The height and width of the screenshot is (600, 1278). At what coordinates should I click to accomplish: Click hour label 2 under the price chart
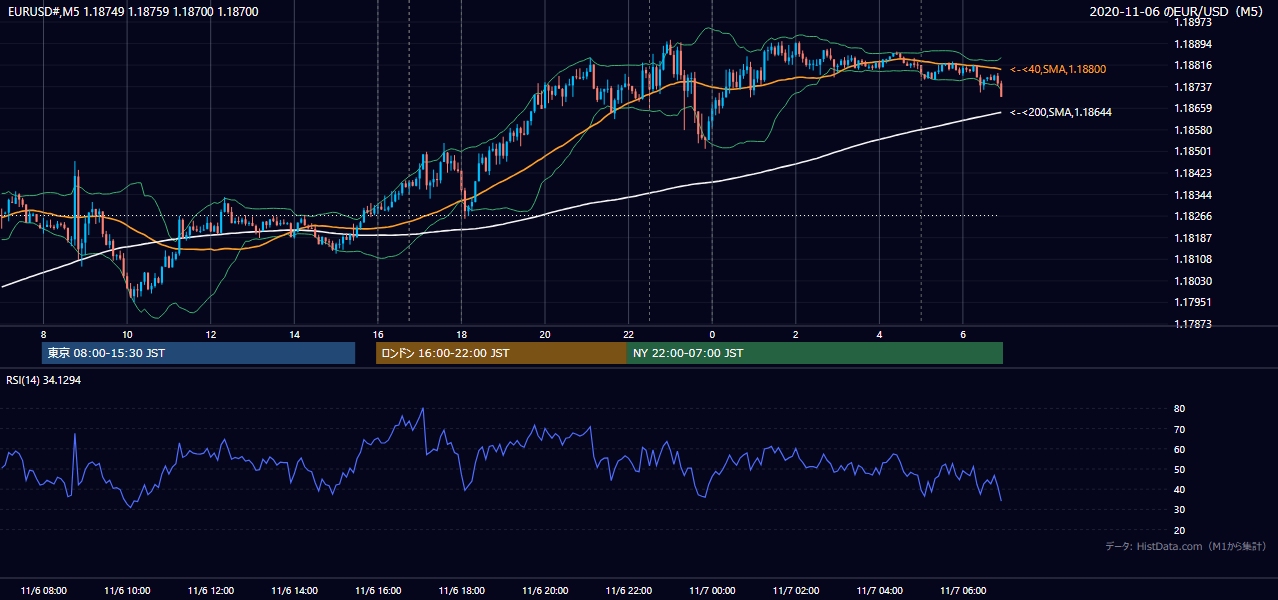(796, 334)
